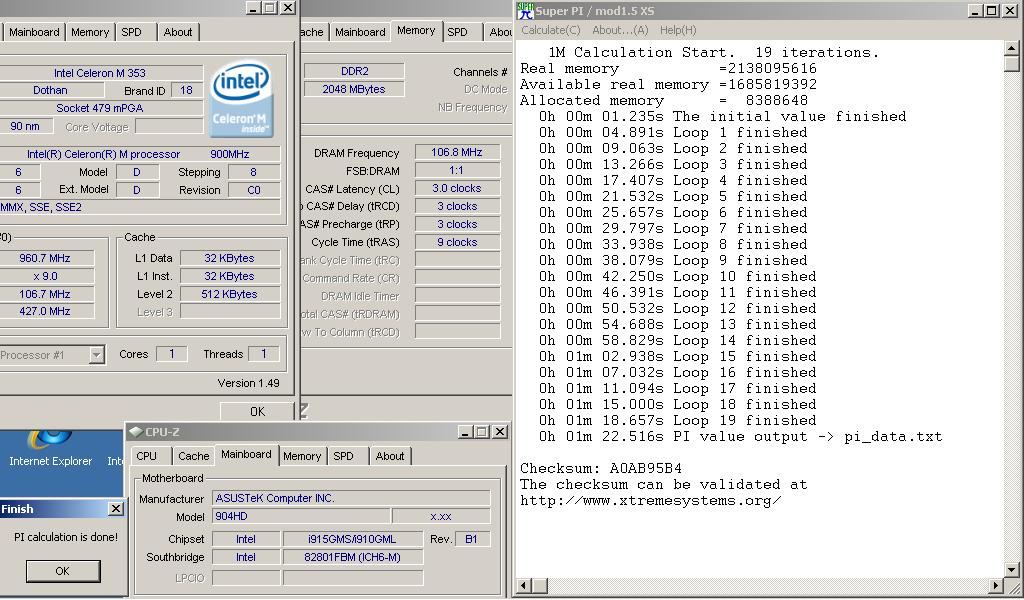
Task: Click the FSB:DRAM ratio value 1:1
Action: (457, 170)
